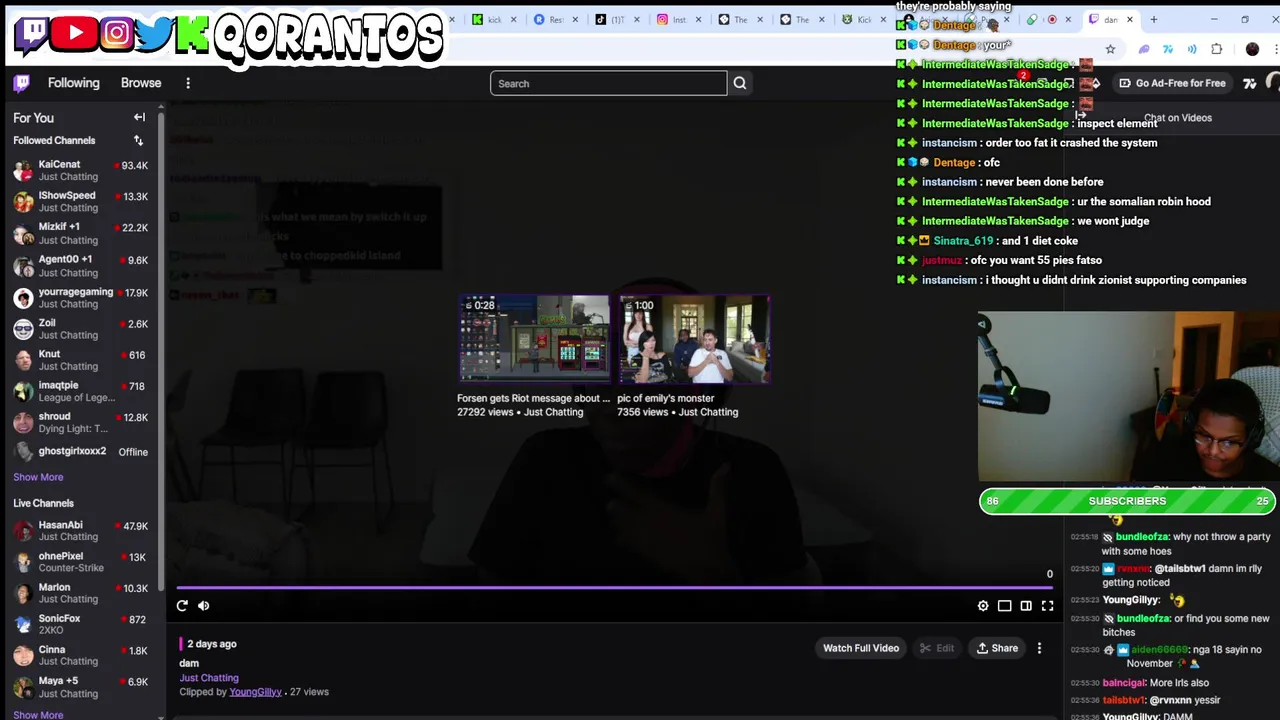This screenshot has width=1280, height=720.
Task: Replay the clip
Action: click(182, 605)
